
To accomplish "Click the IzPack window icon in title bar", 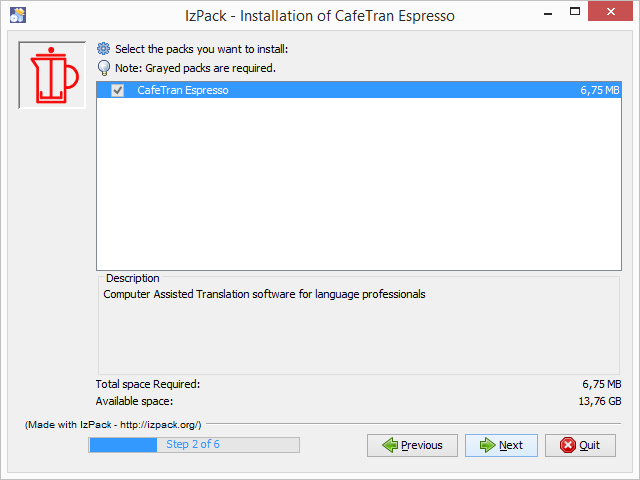I will click(17, 14).
